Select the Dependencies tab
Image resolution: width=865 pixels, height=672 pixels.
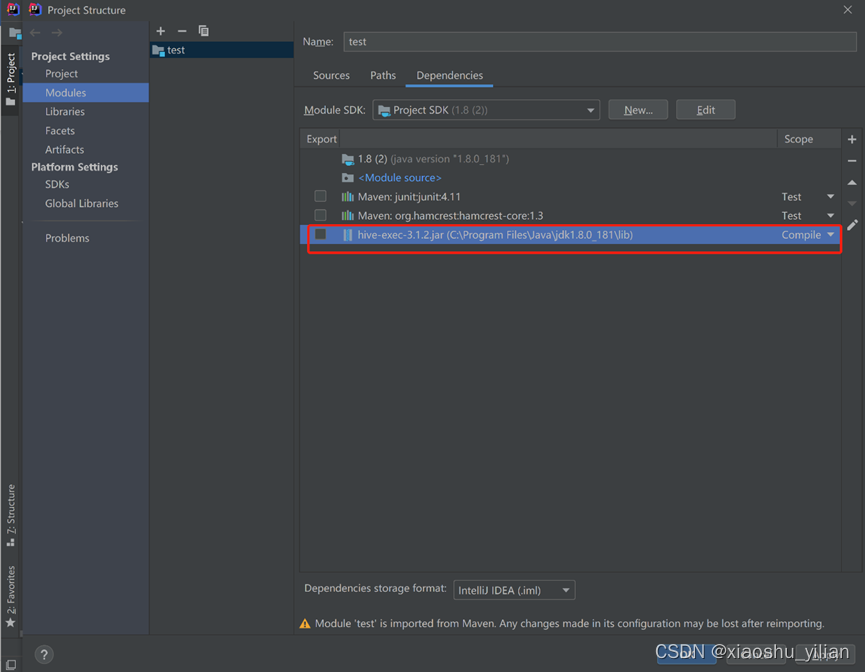[450, 75]
